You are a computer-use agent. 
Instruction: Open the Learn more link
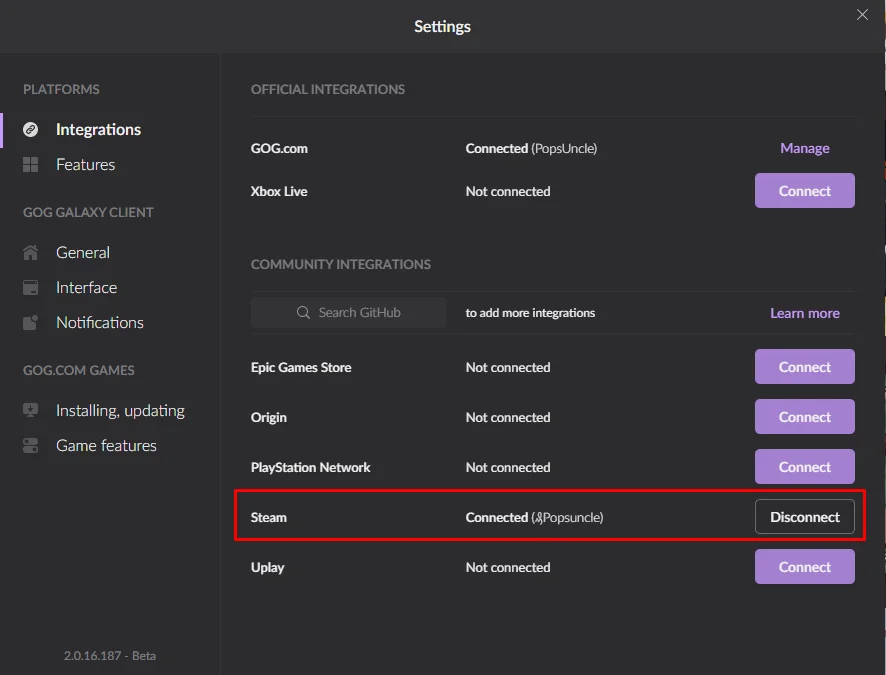(804, 313)
